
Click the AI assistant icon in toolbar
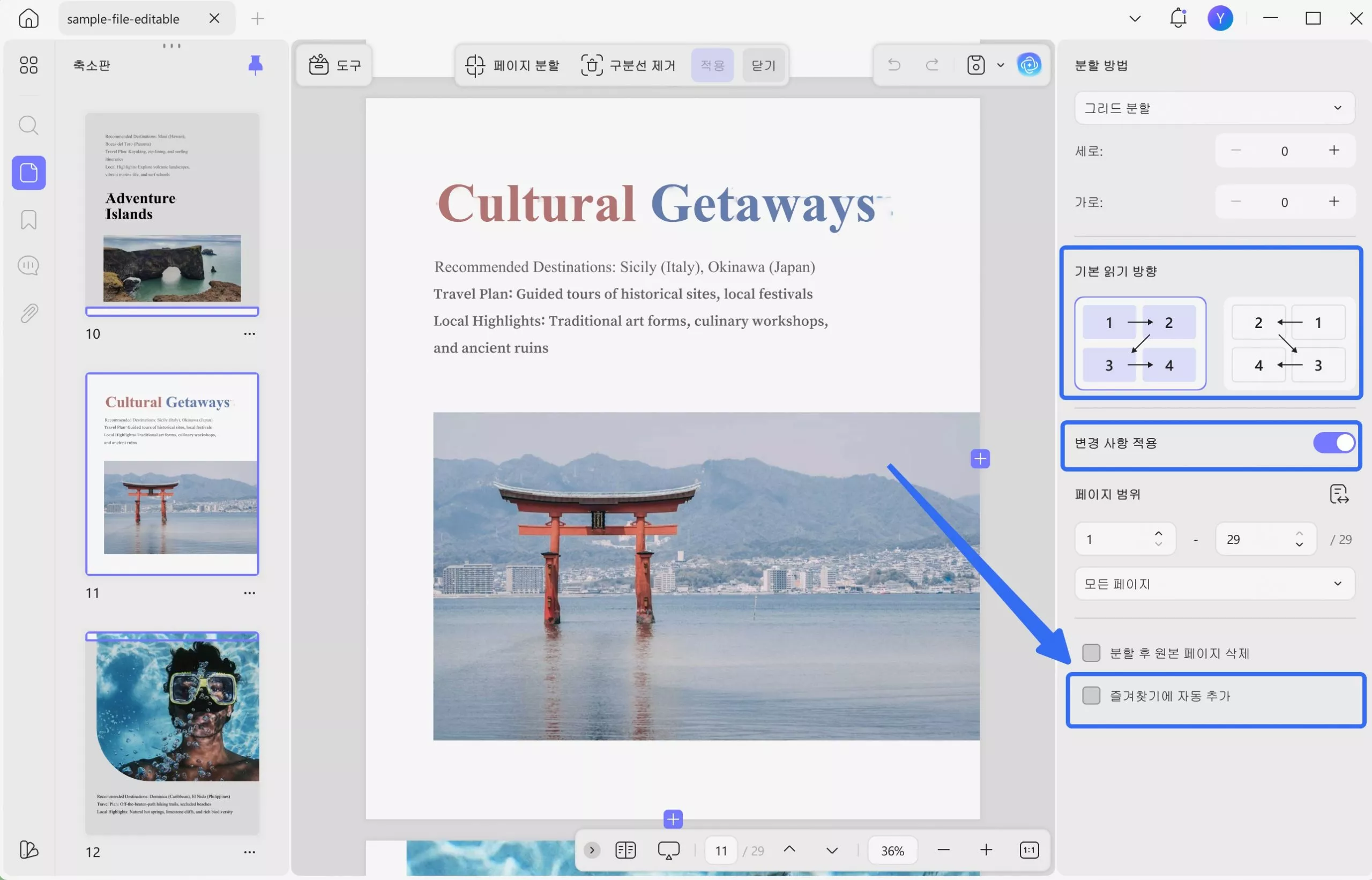click(x=1029, y=64)
